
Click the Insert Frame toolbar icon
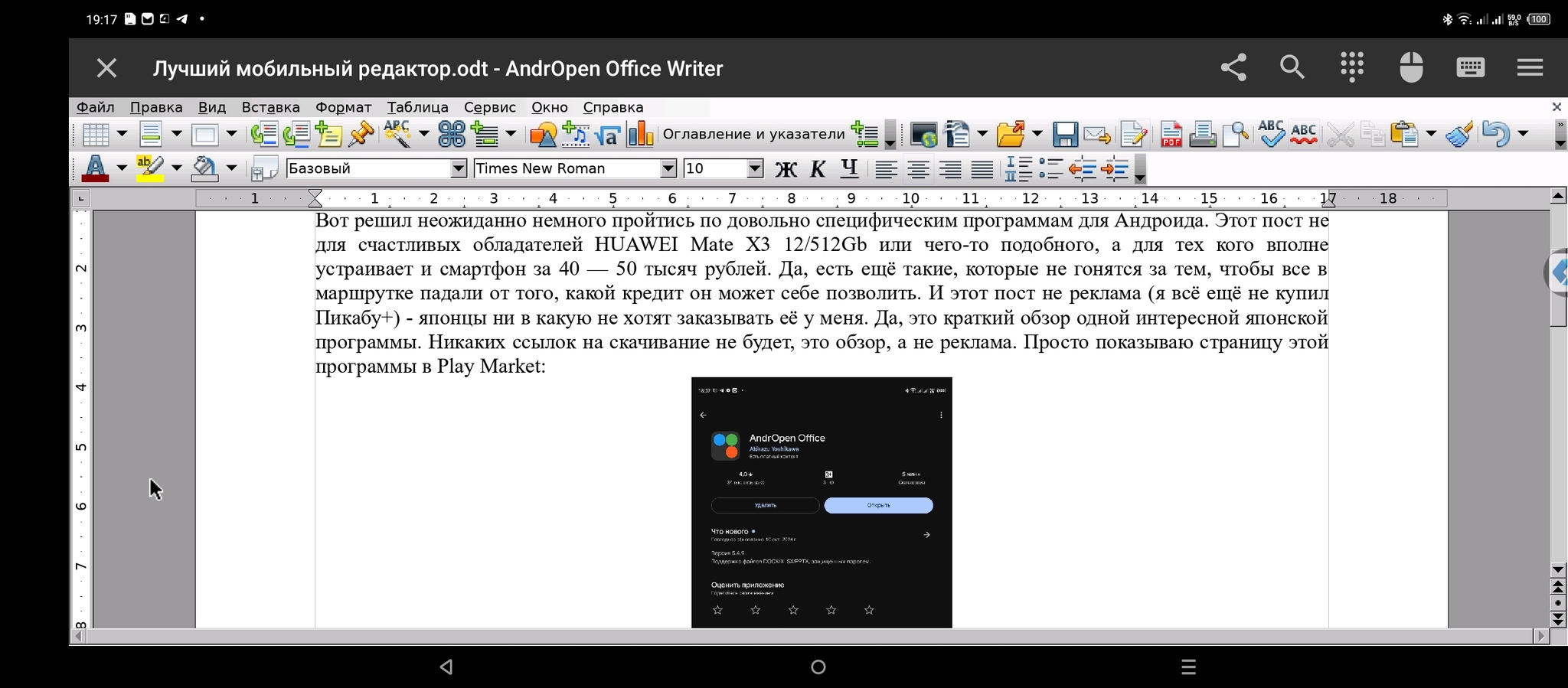(x=205, y=135)
